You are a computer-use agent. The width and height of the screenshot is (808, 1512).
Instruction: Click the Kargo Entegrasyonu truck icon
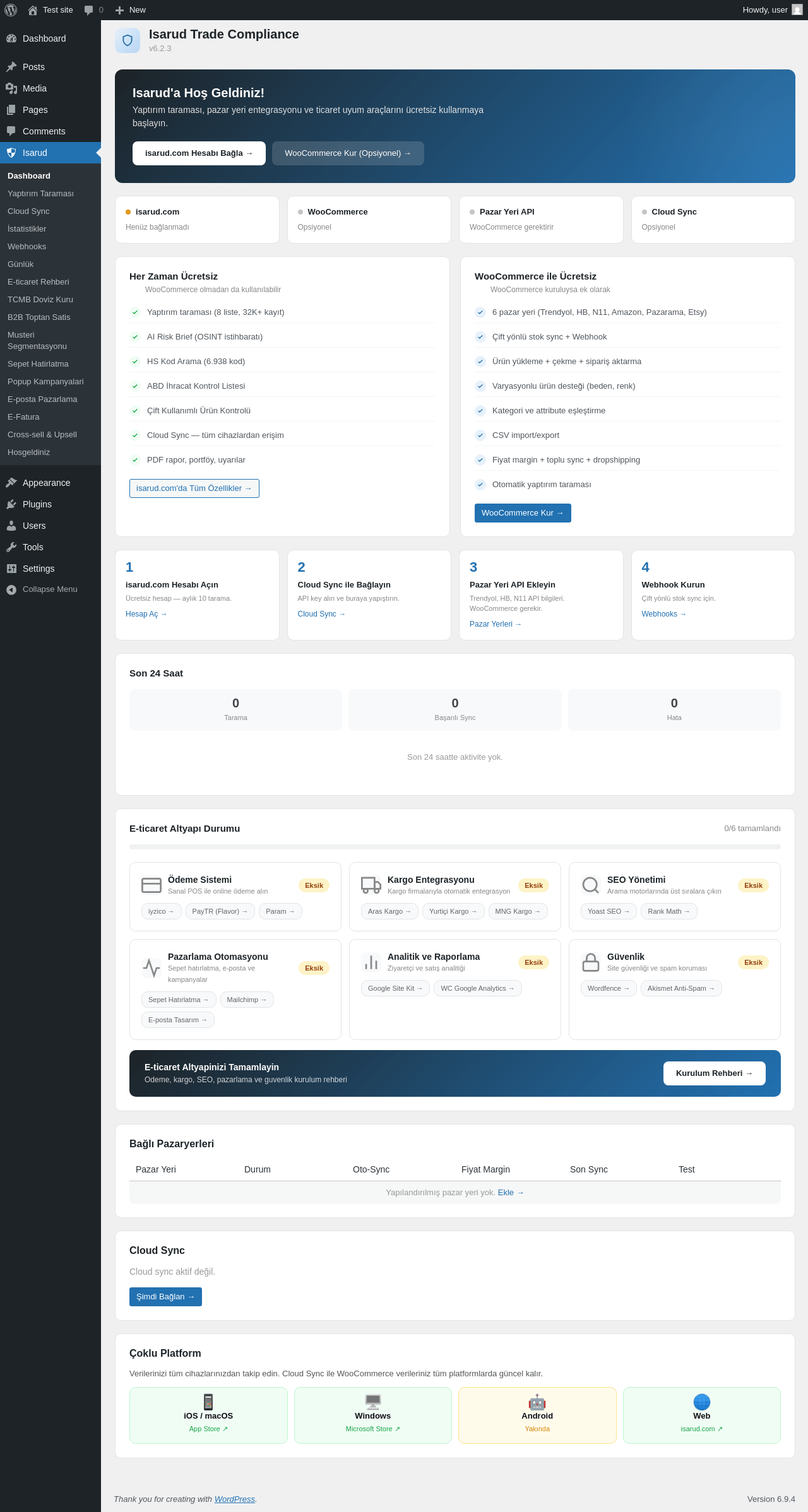click(371, 885)
